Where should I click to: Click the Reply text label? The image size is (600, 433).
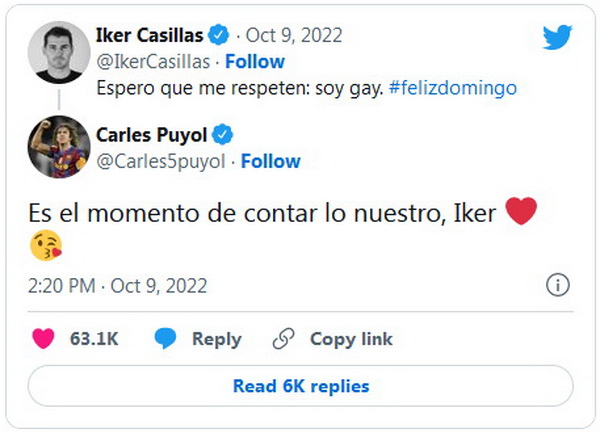point(216,339)
